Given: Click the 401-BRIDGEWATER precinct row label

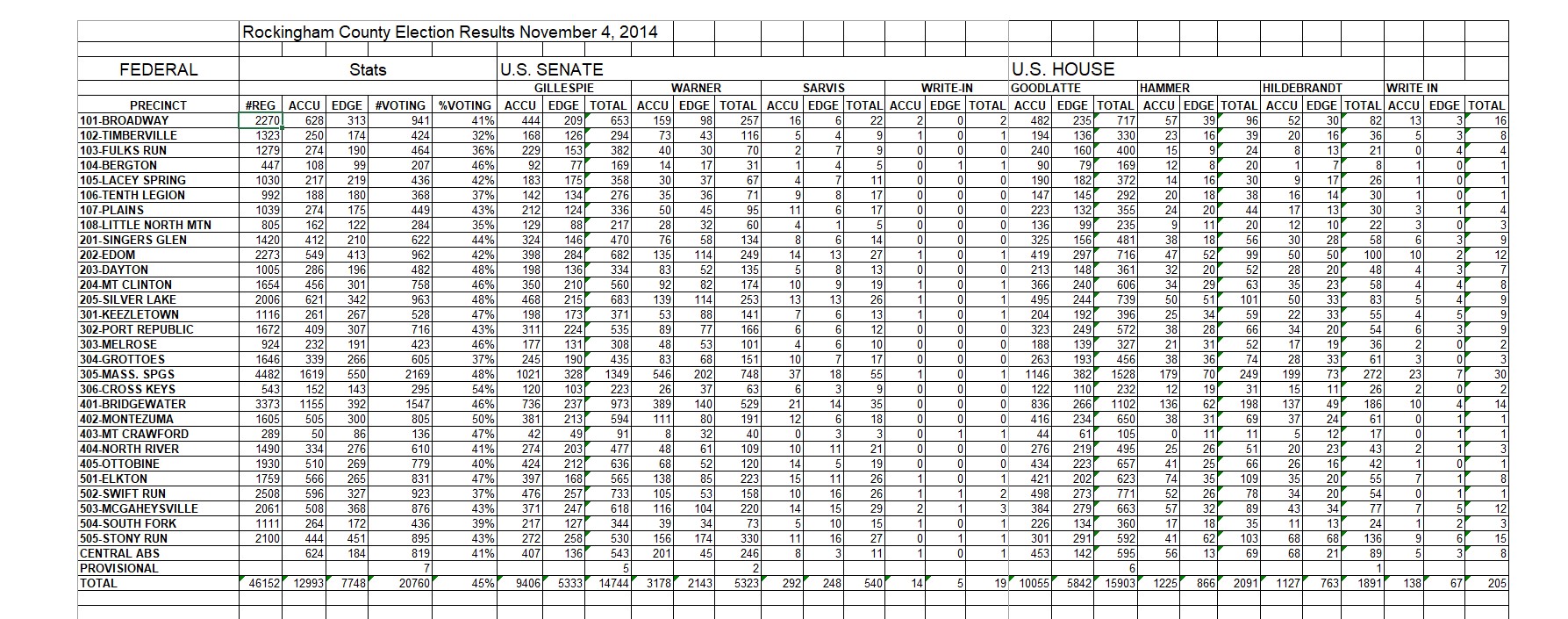Looking at the screenshot, I should (x=132, y=404).
